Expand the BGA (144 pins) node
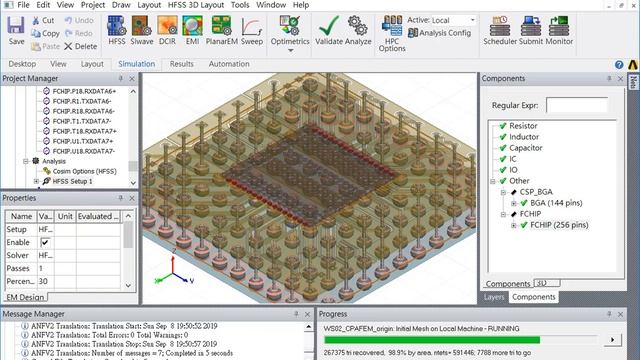 [514, 203]
